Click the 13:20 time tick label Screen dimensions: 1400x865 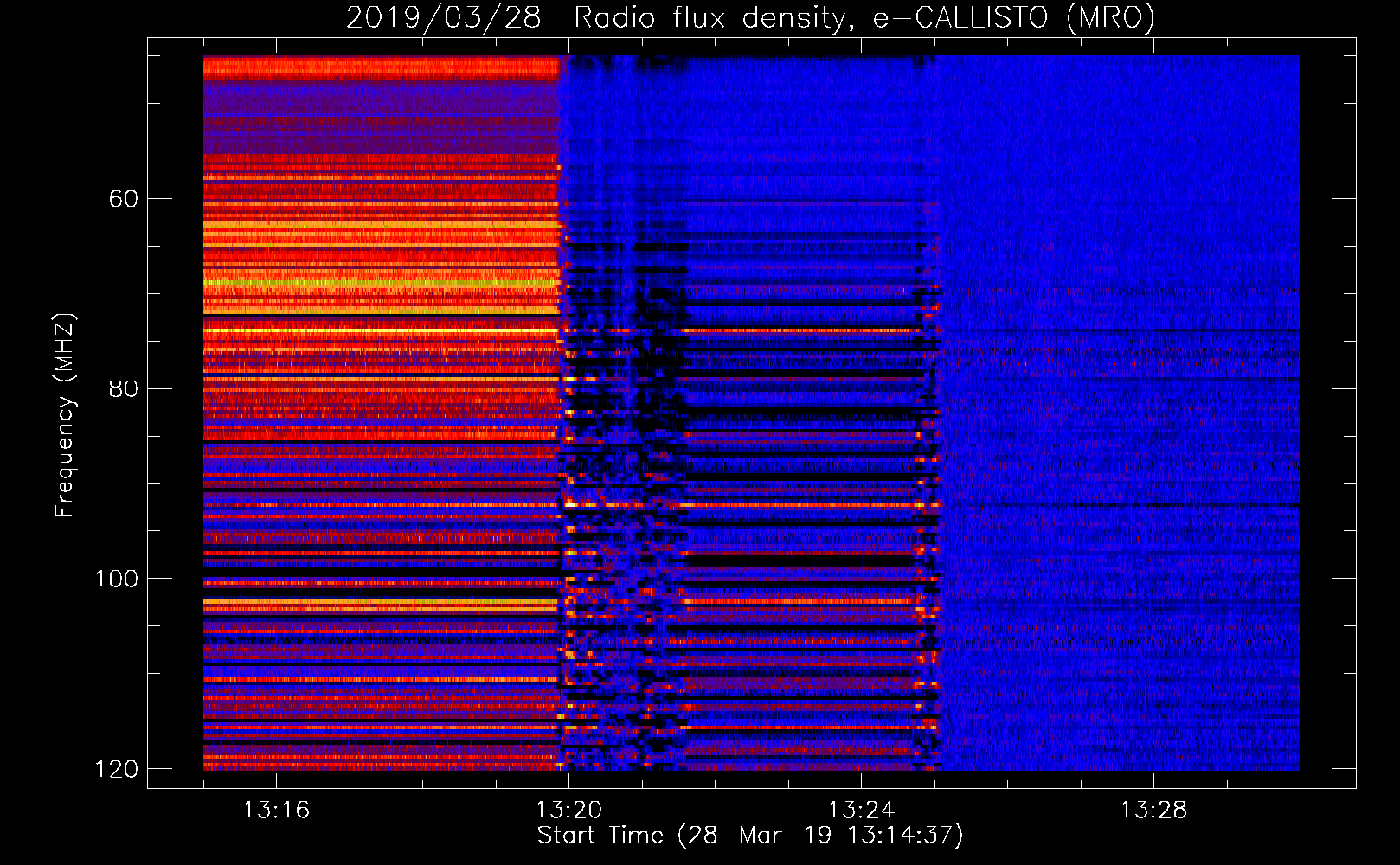coord(568,811)
